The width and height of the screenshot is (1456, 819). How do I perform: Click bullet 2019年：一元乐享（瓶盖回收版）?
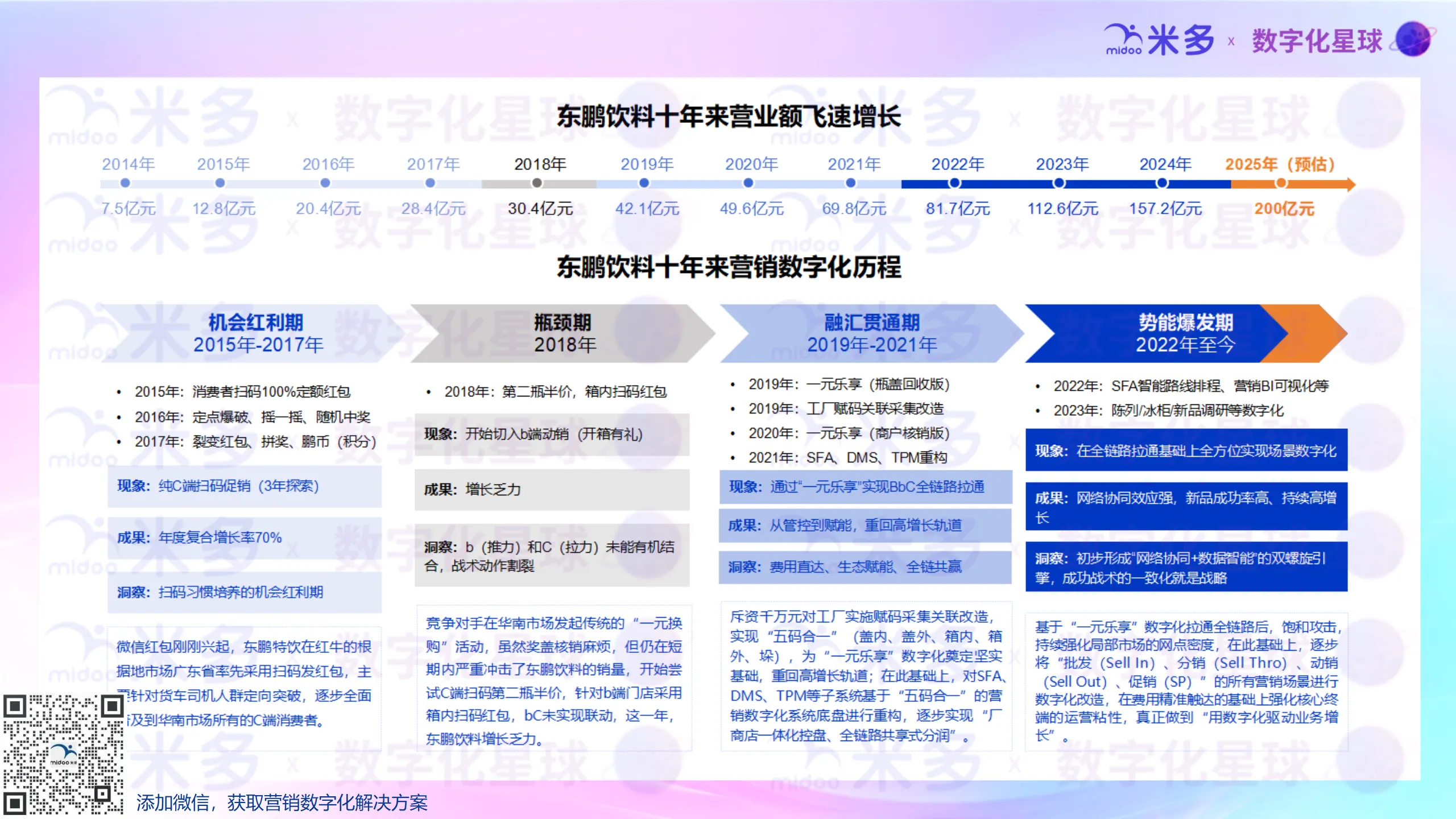pos(849,384)
